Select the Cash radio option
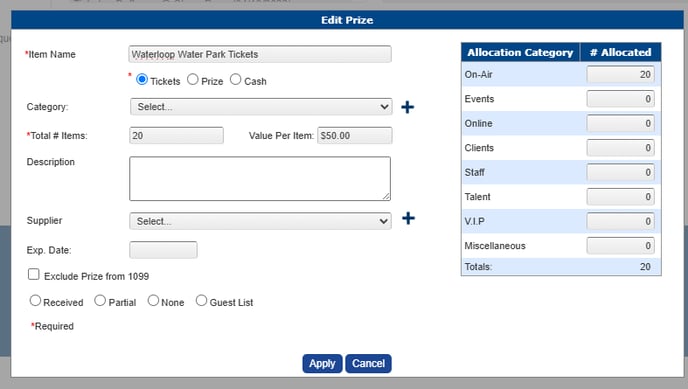 pyautogui.click(x=236, y=79)
